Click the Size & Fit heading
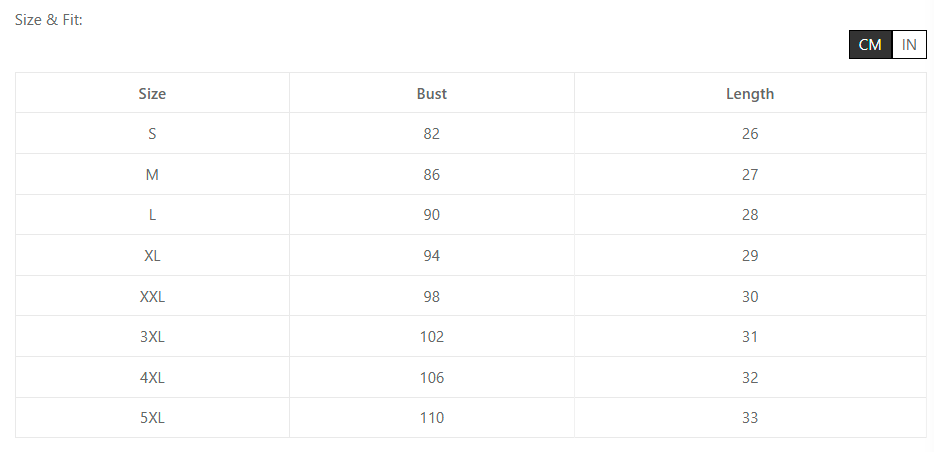This screenshot has height=452, width=934. click(49, 20)
